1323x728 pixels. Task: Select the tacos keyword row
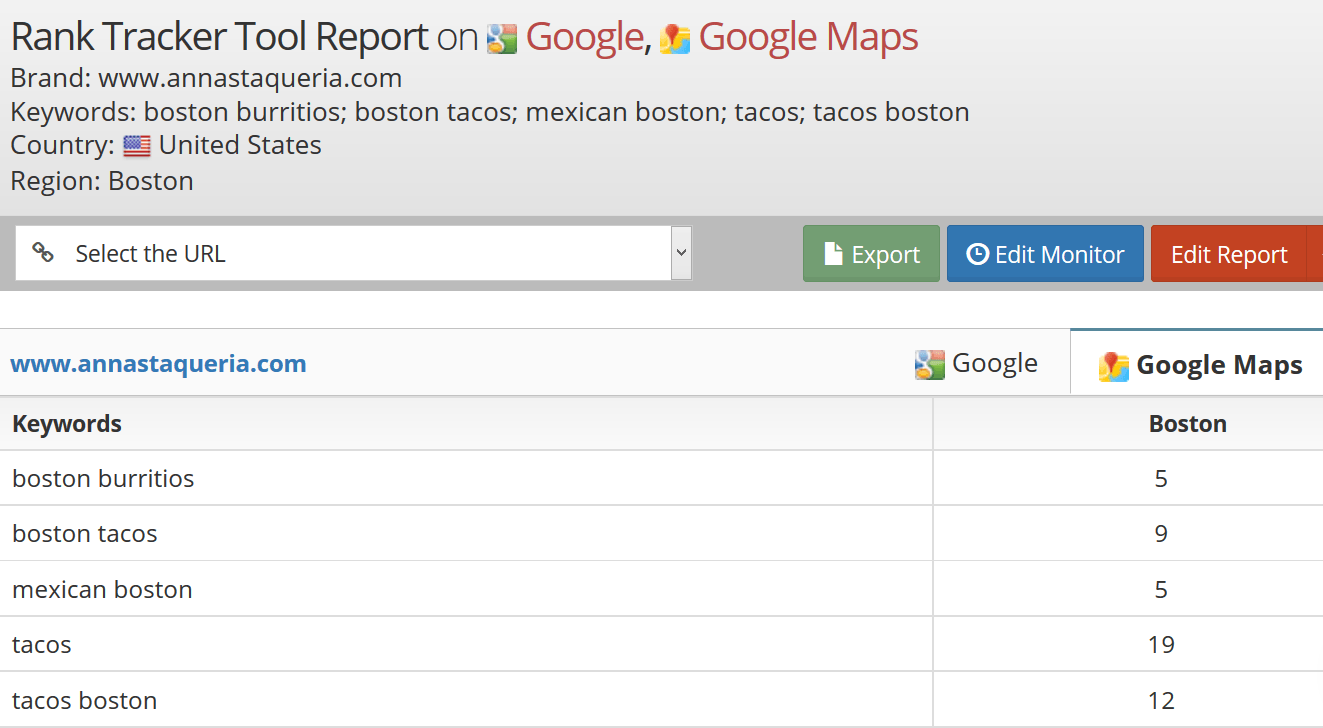661,644
